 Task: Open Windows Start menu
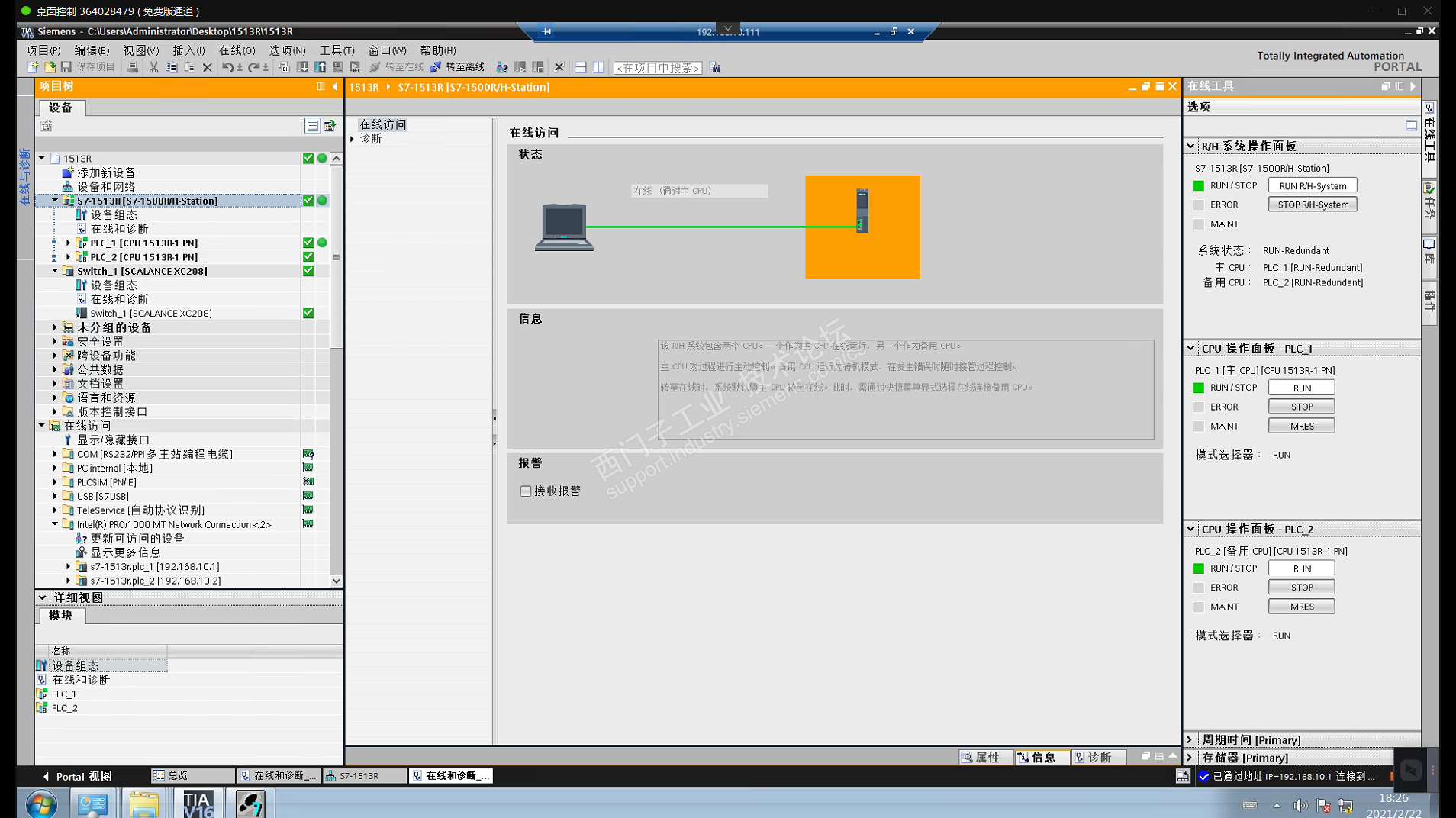pos(41,804)
